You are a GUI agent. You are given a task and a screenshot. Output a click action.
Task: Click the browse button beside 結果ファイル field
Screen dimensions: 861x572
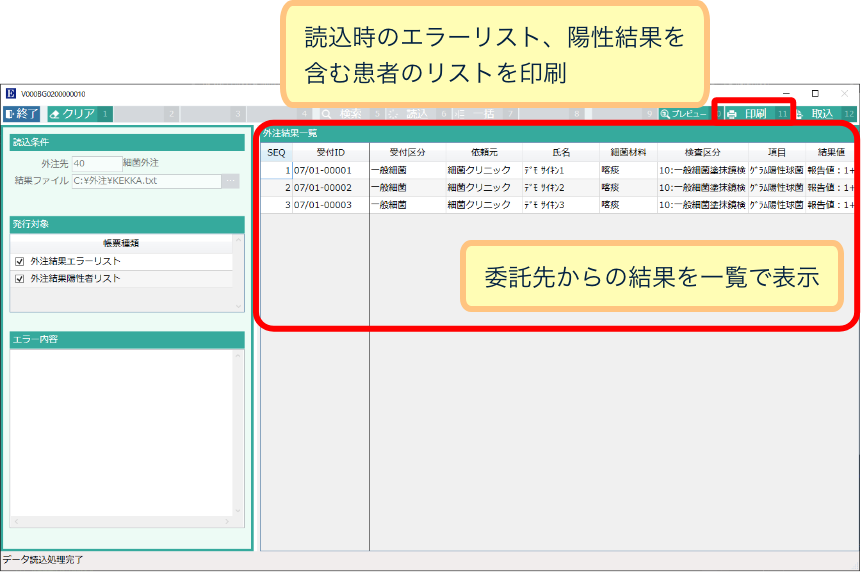click(x=231, y=181)
